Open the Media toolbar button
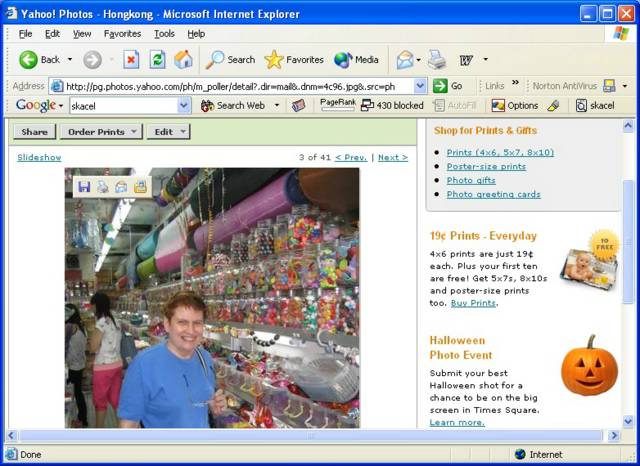The width and height of the screenshot is (640, 466). coord(356,60)
